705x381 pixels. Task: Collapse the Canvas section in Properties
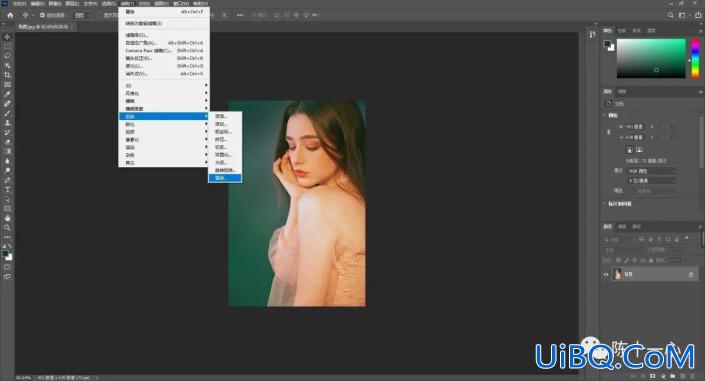tap(604, 115)
